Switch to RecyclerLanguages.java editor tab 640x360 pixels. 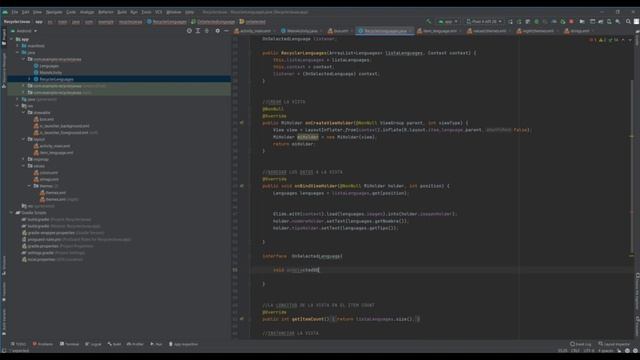point(384,31)
